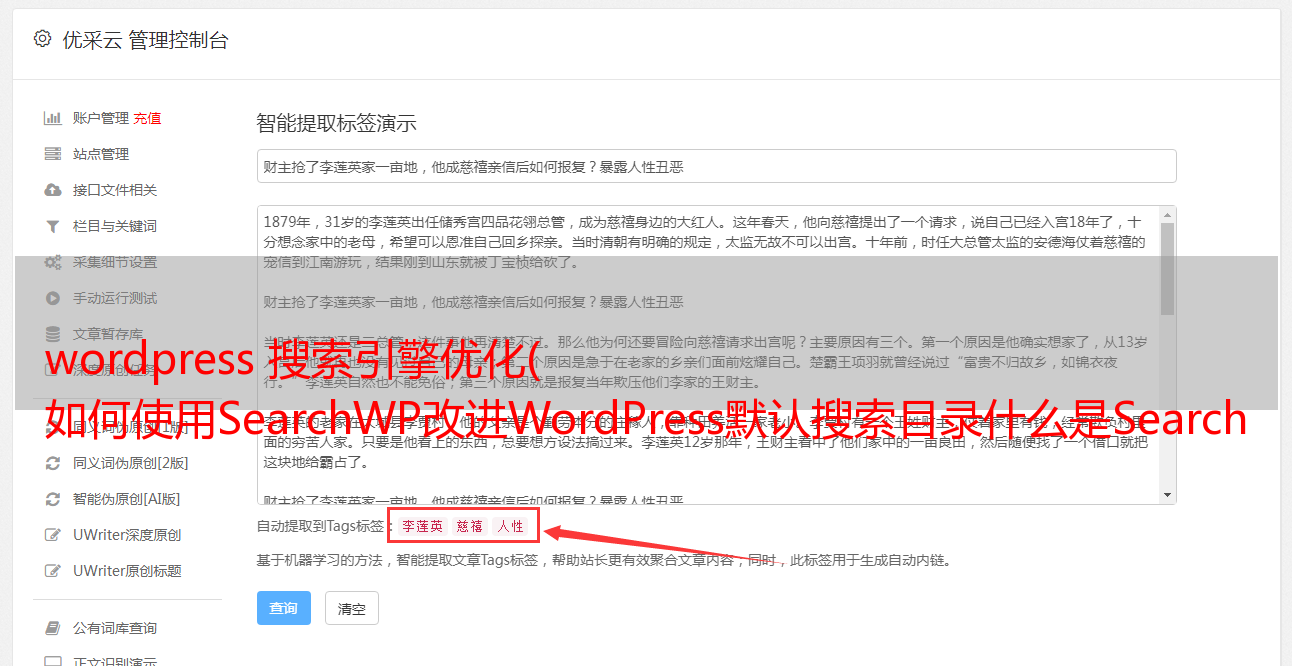This screenshot has height=666, width=1292.
Task: Click the book icon beside 公有词库查询
Action: [53, 628]
